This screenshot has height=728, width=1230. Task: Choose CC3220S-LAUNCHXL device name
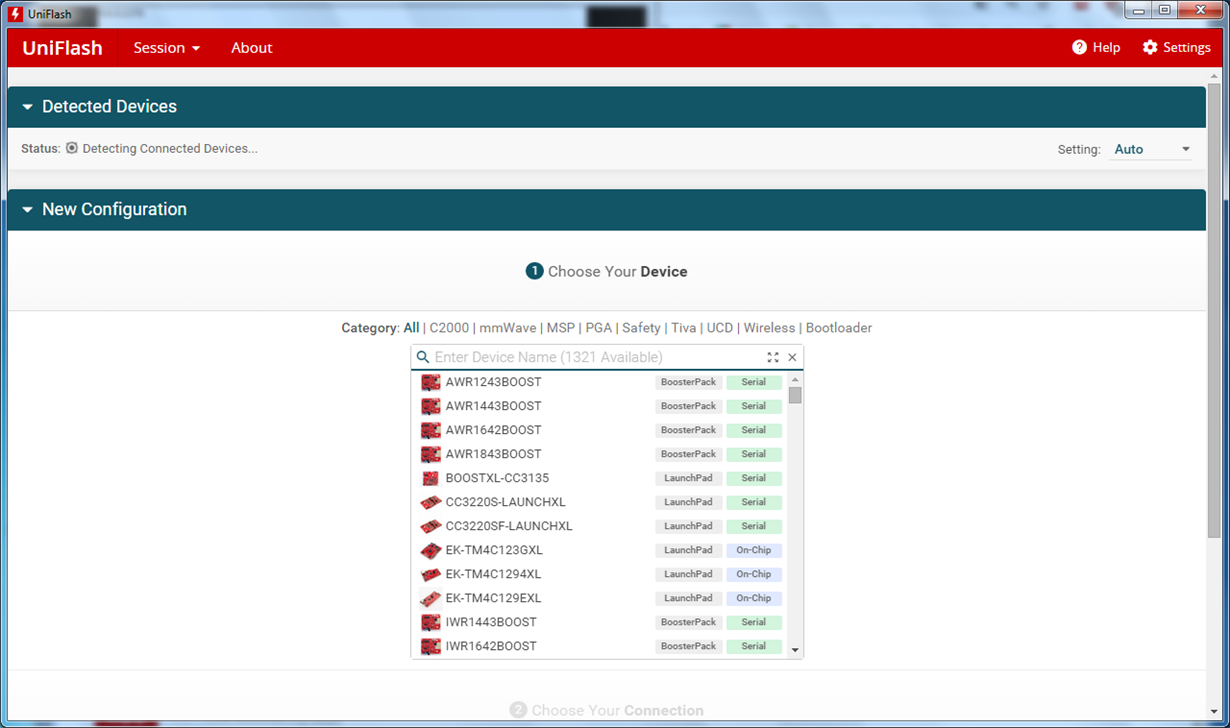point(505,502)
